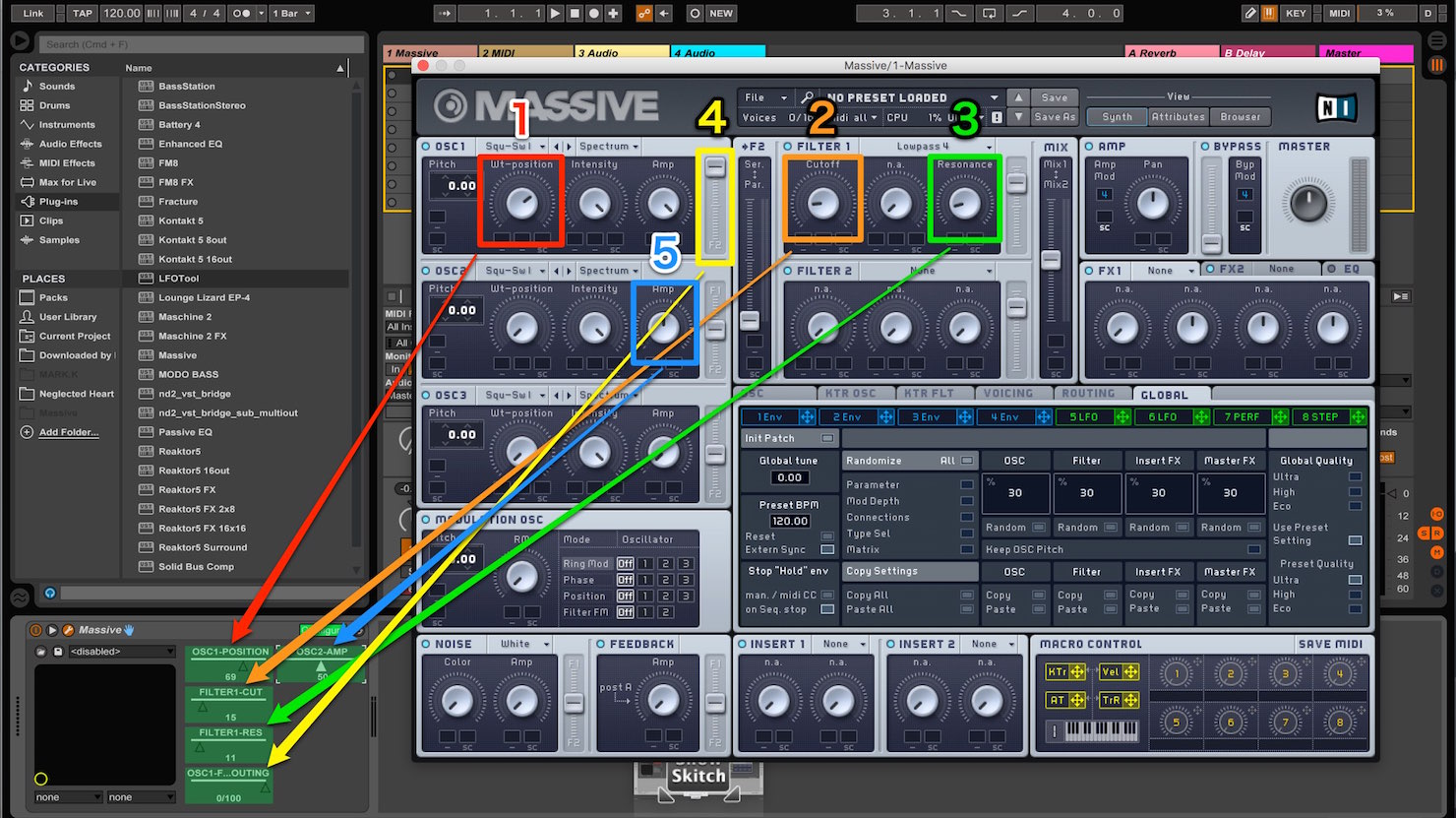Select Kontakt 5 in plug-in list
This screenshot has height=818, width=1456.
coord(180,220)
